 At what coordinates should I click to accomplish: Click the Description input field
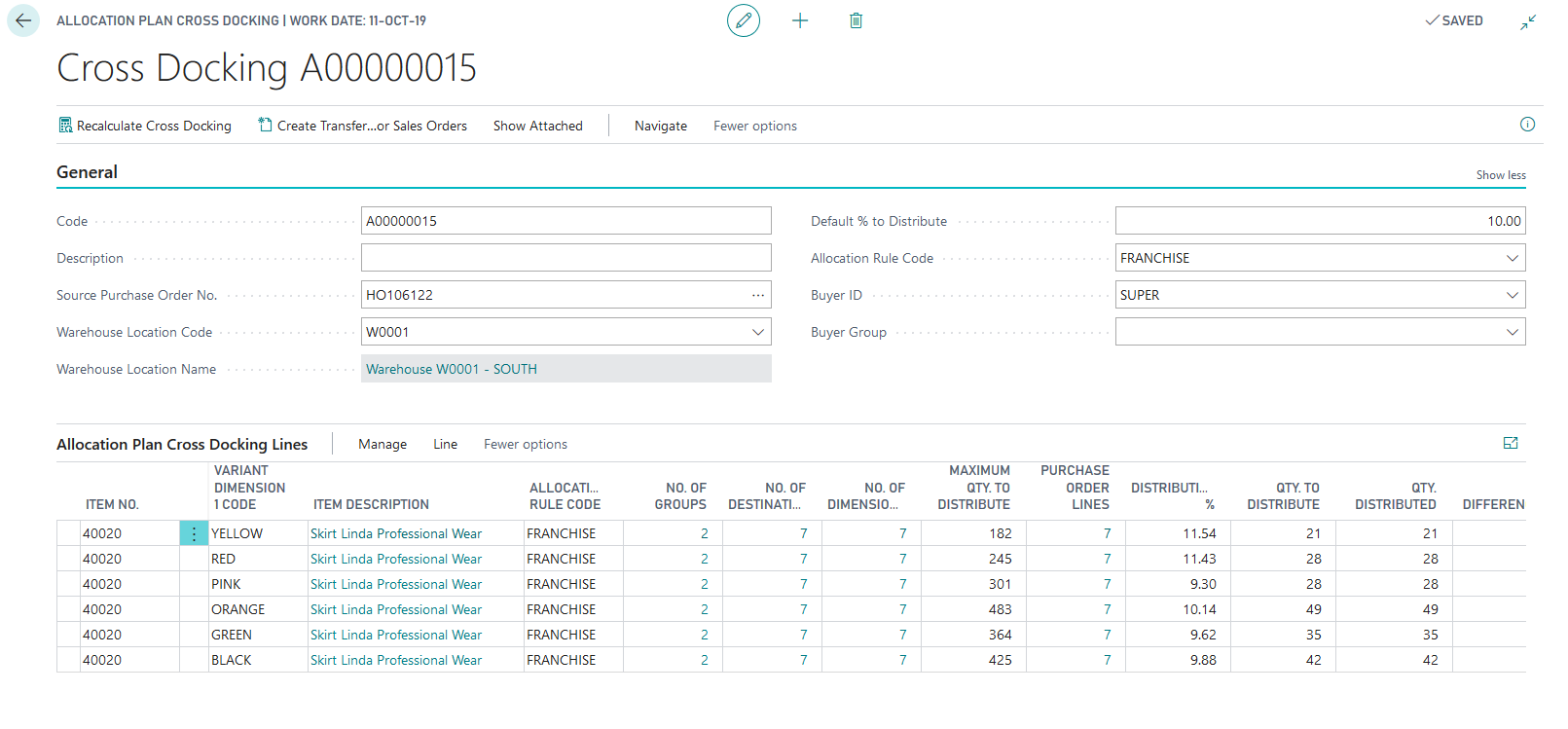pyautogui.click(x=565, y=258)
